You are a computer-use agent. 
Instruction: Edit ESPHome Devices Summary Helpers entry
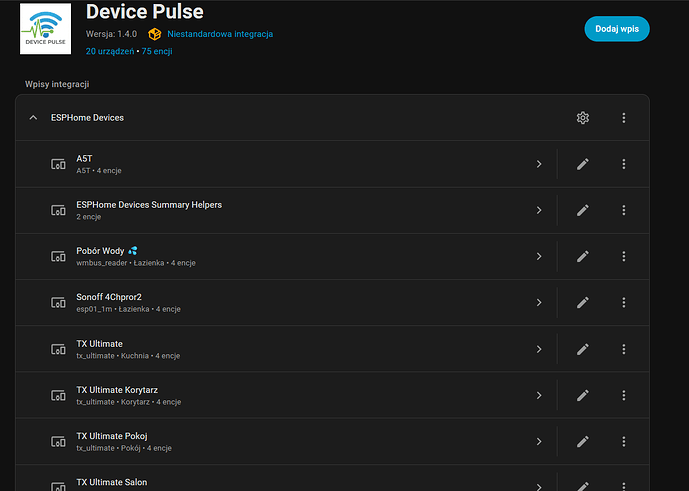[583, 210]
